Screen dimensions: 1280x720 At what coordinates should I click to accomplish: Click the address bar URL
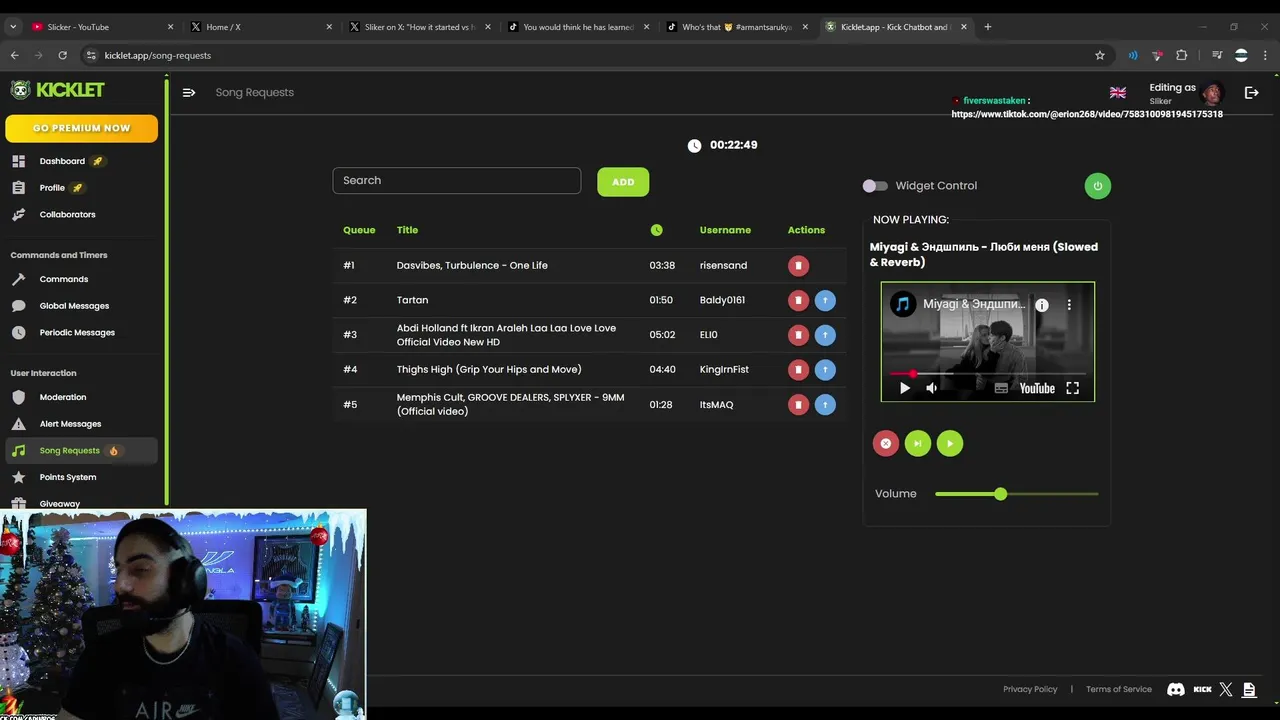pos(158,55)
